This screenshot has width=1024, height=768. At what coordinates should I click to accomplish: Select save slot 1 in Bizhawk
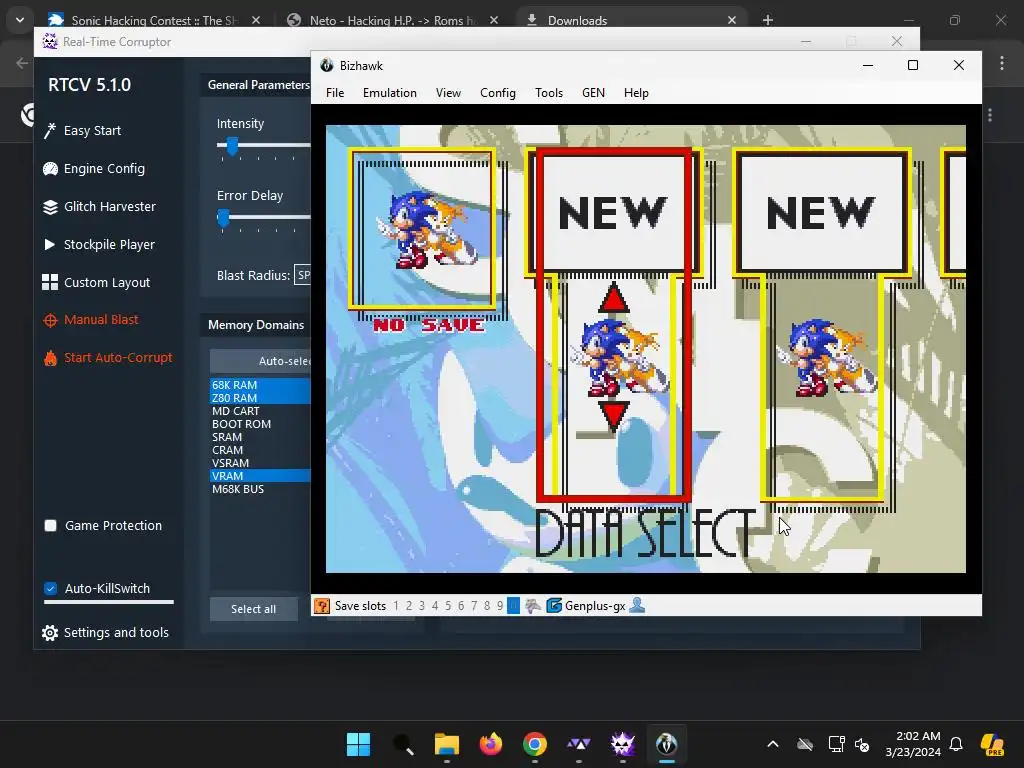pos(396,606)
